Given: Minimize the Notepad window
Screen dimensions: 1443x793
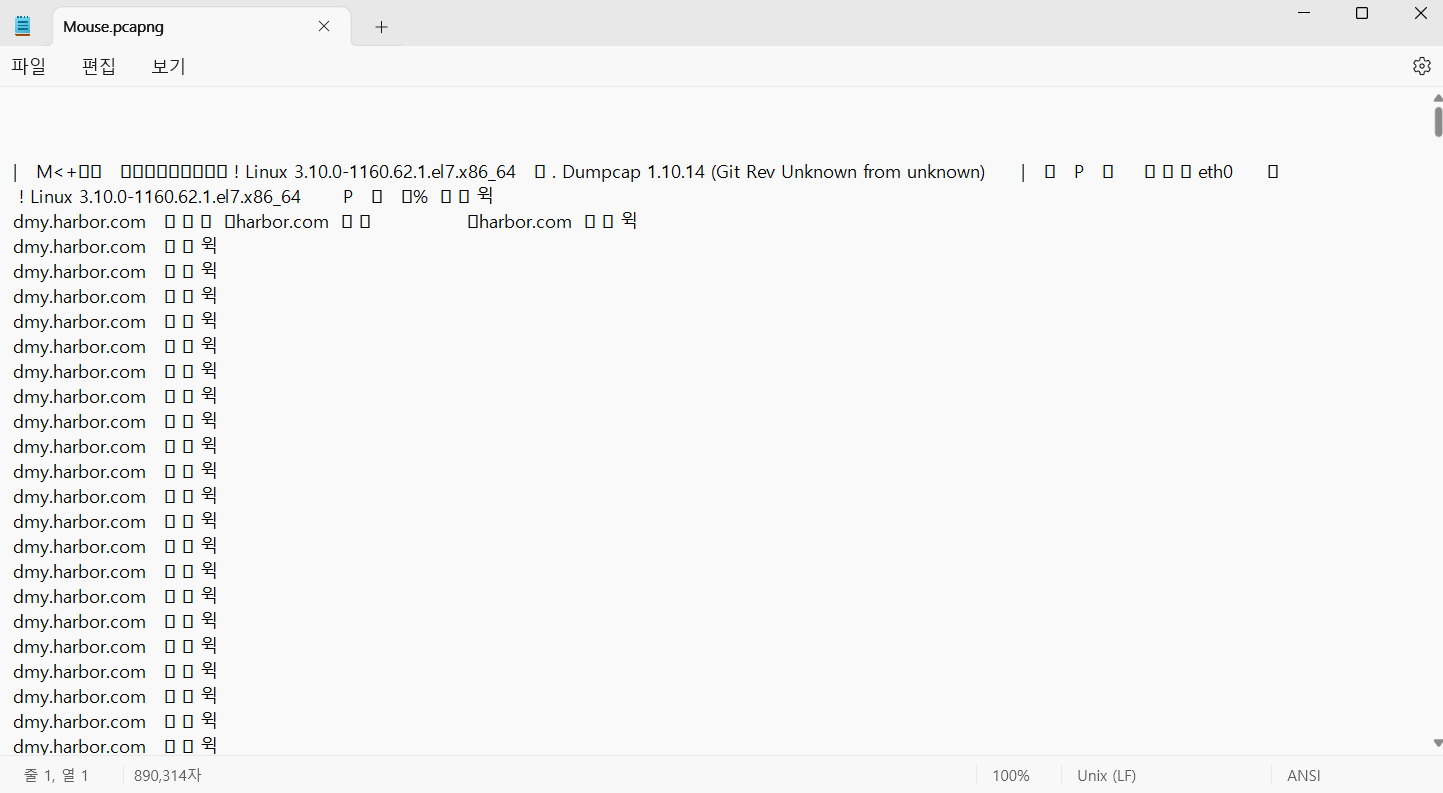Looking at the screenshot, I should coord(1304,13).
